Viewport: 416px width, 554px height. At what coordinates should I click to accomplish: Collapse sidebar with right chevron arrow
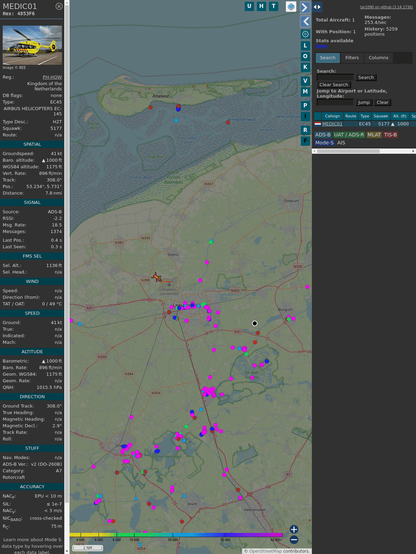click(305, 7)
